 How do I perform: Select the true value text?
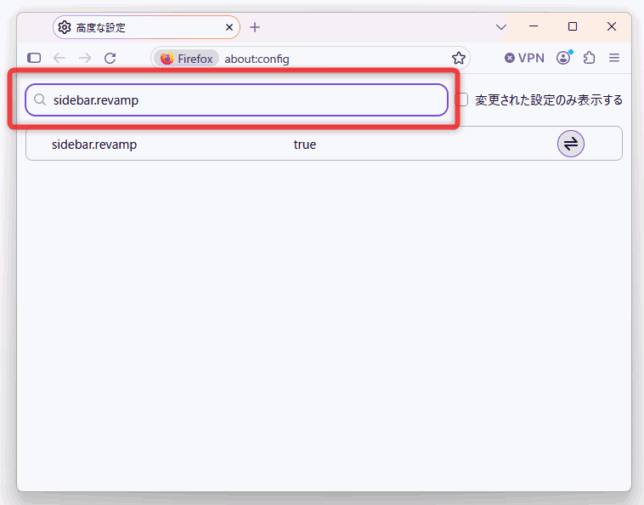(x=305, y=145)
